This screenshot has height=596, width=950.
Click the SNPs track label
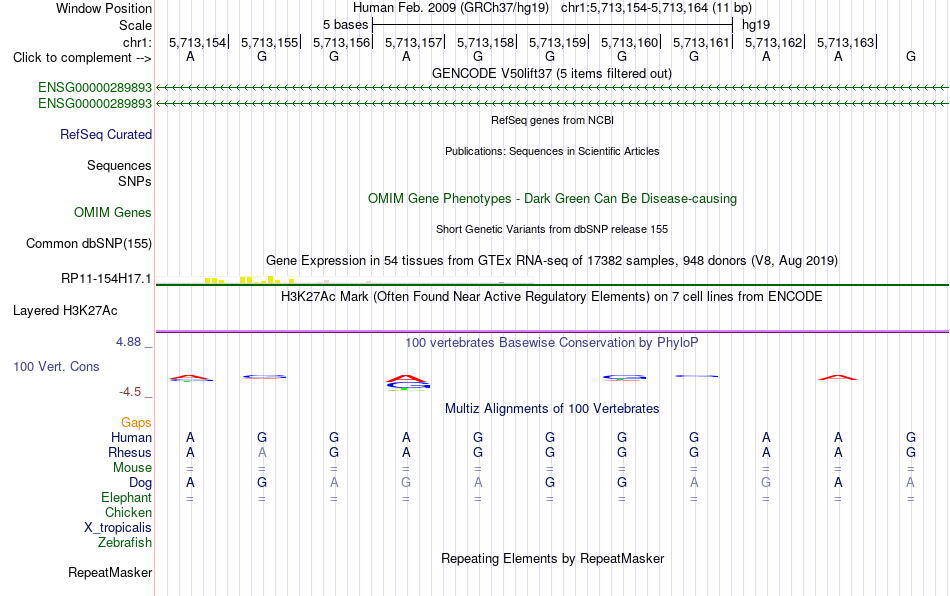(135, 181)
